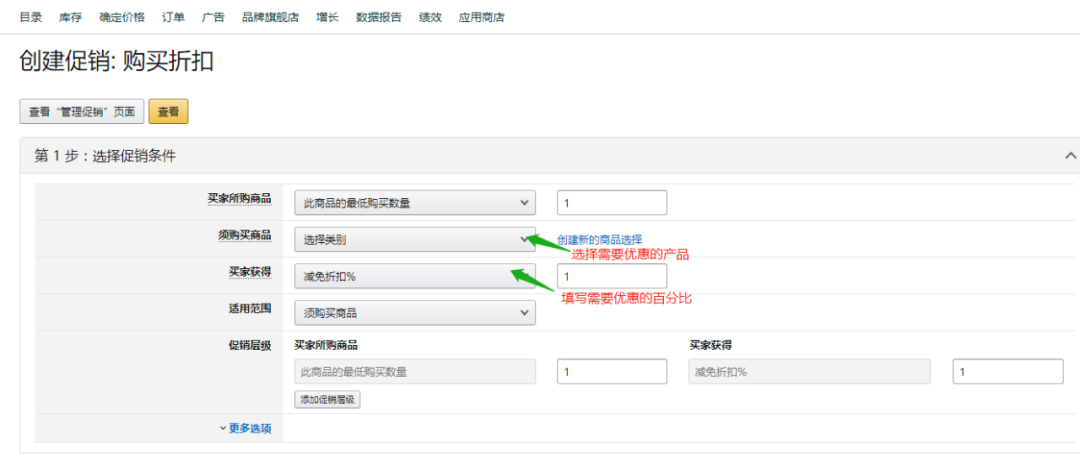
Task: Click the quantity field beside 买家所购商品
Action: pyautogui.click(x=612, y=203)
